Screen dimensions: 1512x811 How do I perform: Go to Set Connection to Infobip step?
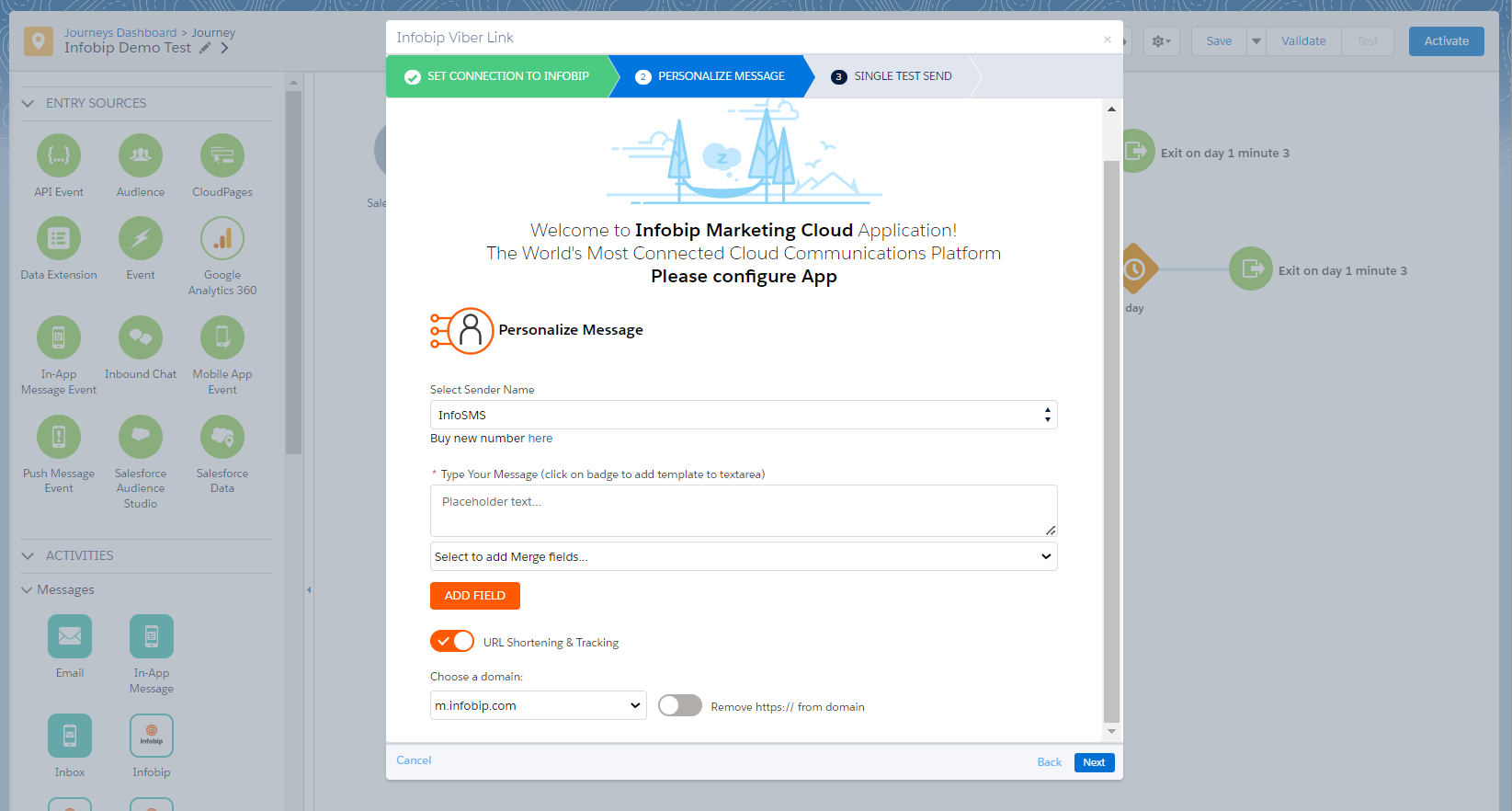[497, 76]
